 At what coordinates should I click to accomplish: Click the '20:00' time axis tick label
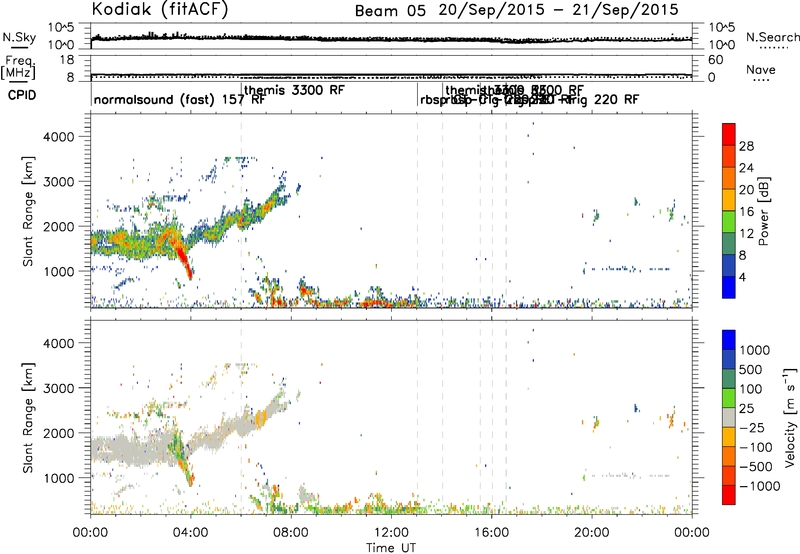coord(592,533)
